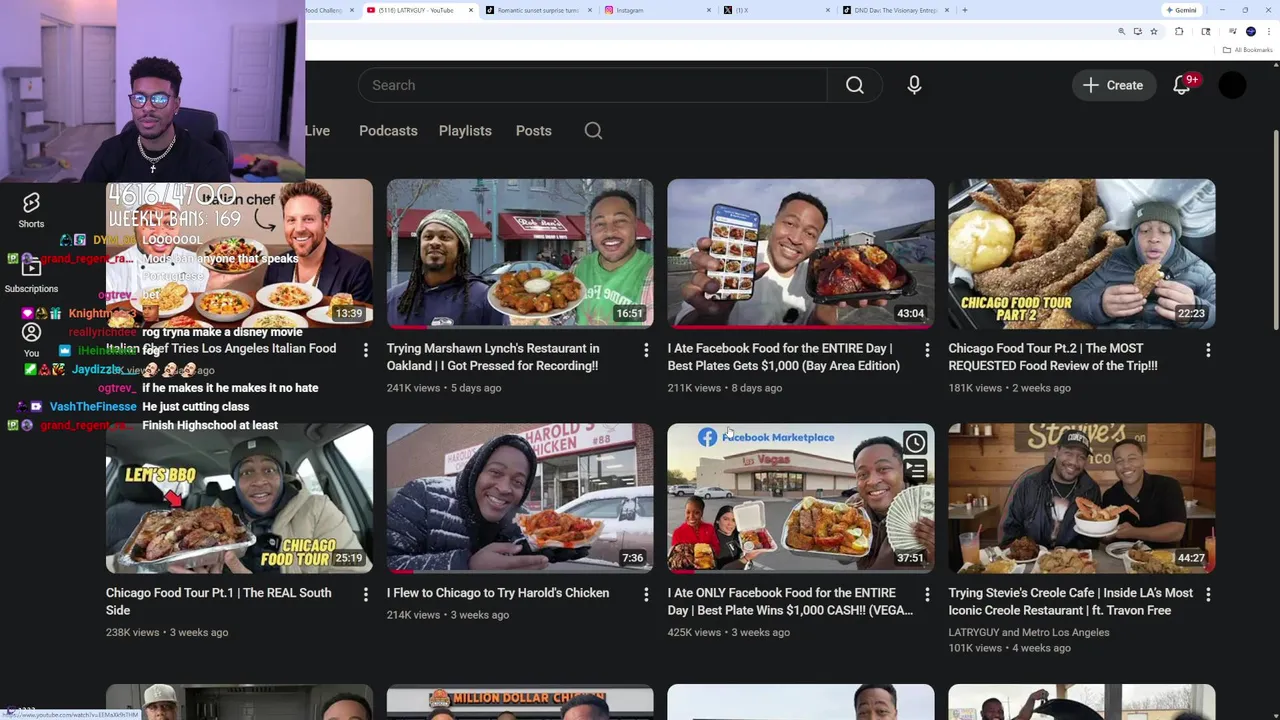Open title 'I Ate Facebook Food... (Bay Area Edition)'
The width and height of the screenshot is (1280, 720).
[x=783, y=357]
